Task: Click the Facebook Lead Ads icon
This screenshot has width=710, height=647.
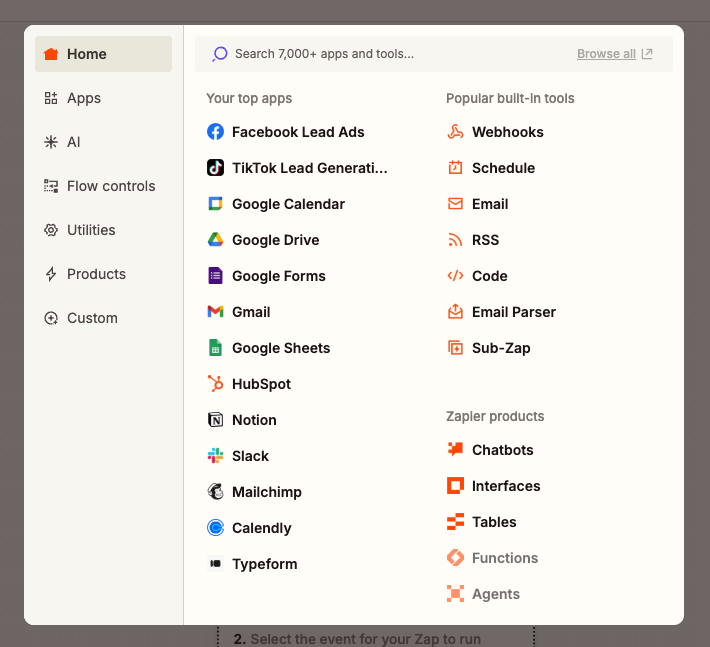Action: pos(215,132)
